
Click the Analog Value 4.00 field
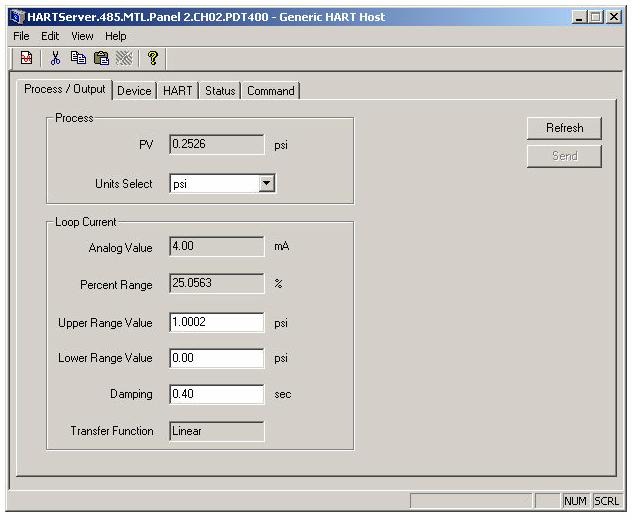tap(217, 246)
